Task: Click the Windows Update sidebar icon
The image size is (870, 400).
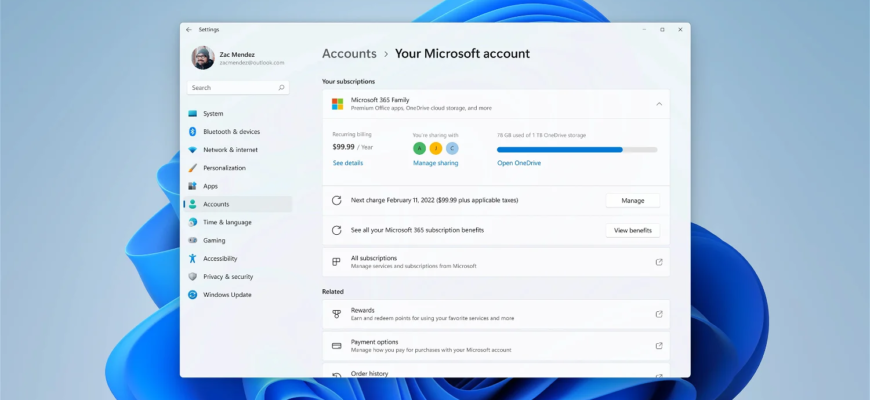Action: pos(193,295)
